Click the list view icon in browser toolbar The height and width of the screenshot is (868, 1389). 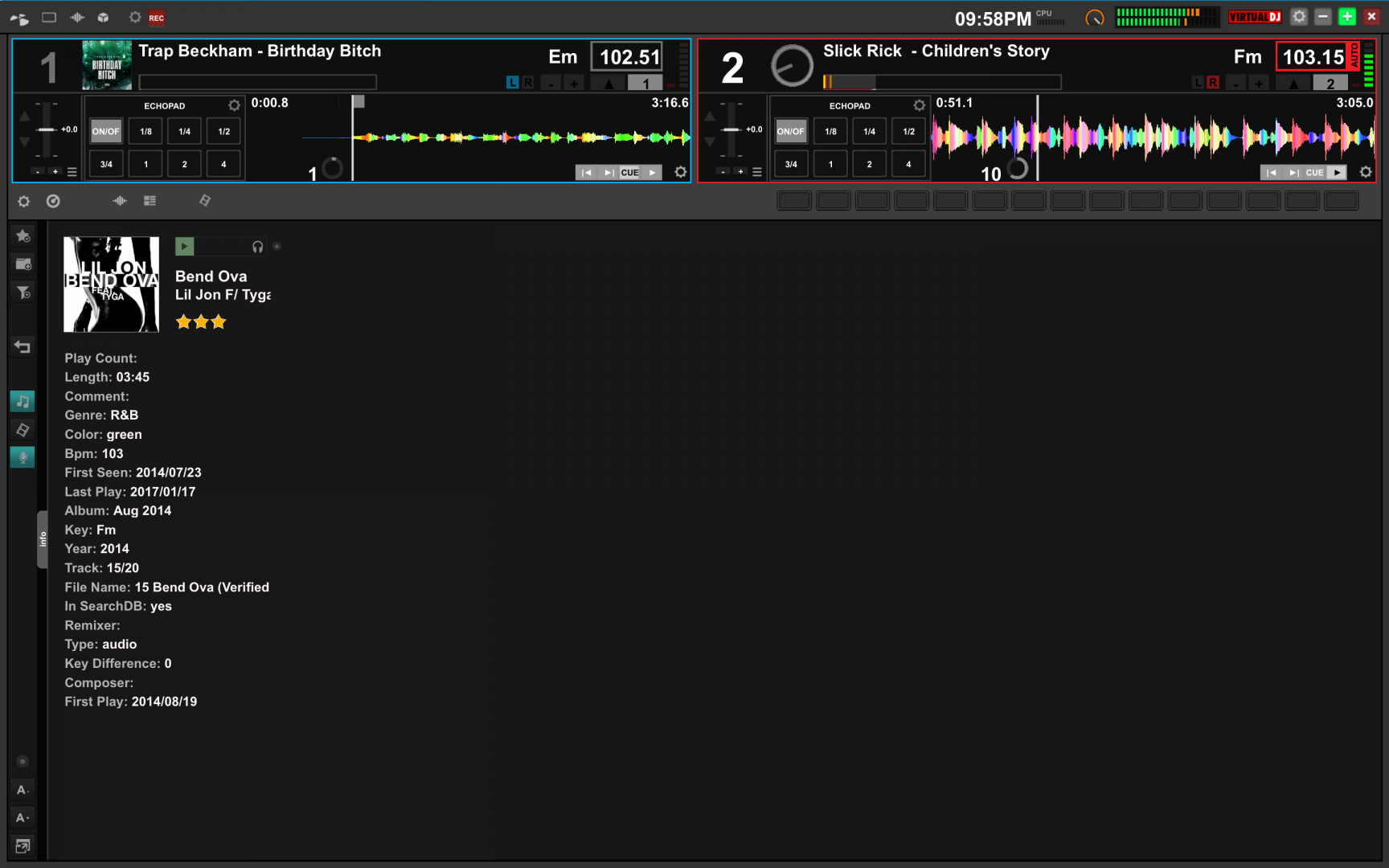pos(150,201)
